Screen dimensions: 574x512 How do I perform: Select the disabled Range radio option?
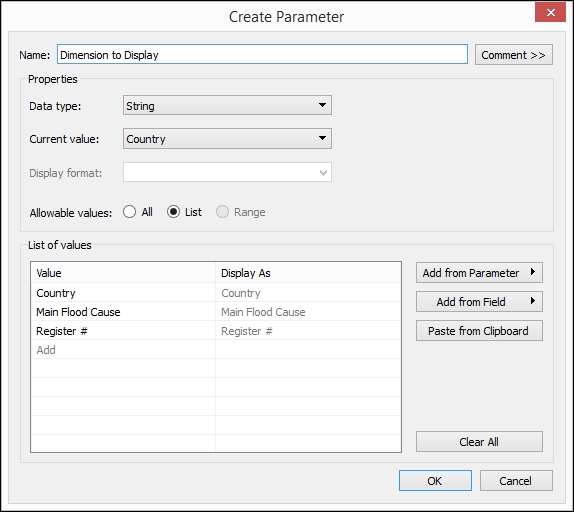pyautogui.click(x=223, y=212)
